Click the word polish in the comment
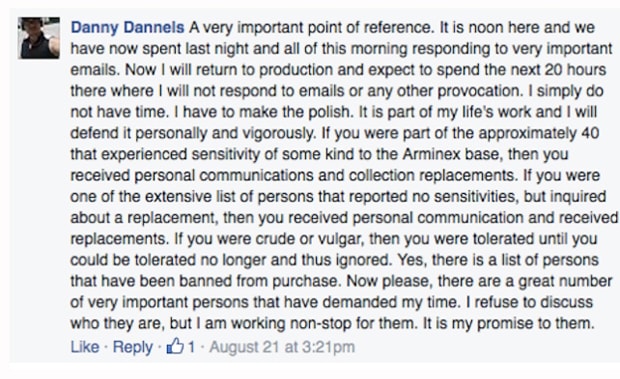This screenshot has width=620, height=379. (x=329, y=112)
